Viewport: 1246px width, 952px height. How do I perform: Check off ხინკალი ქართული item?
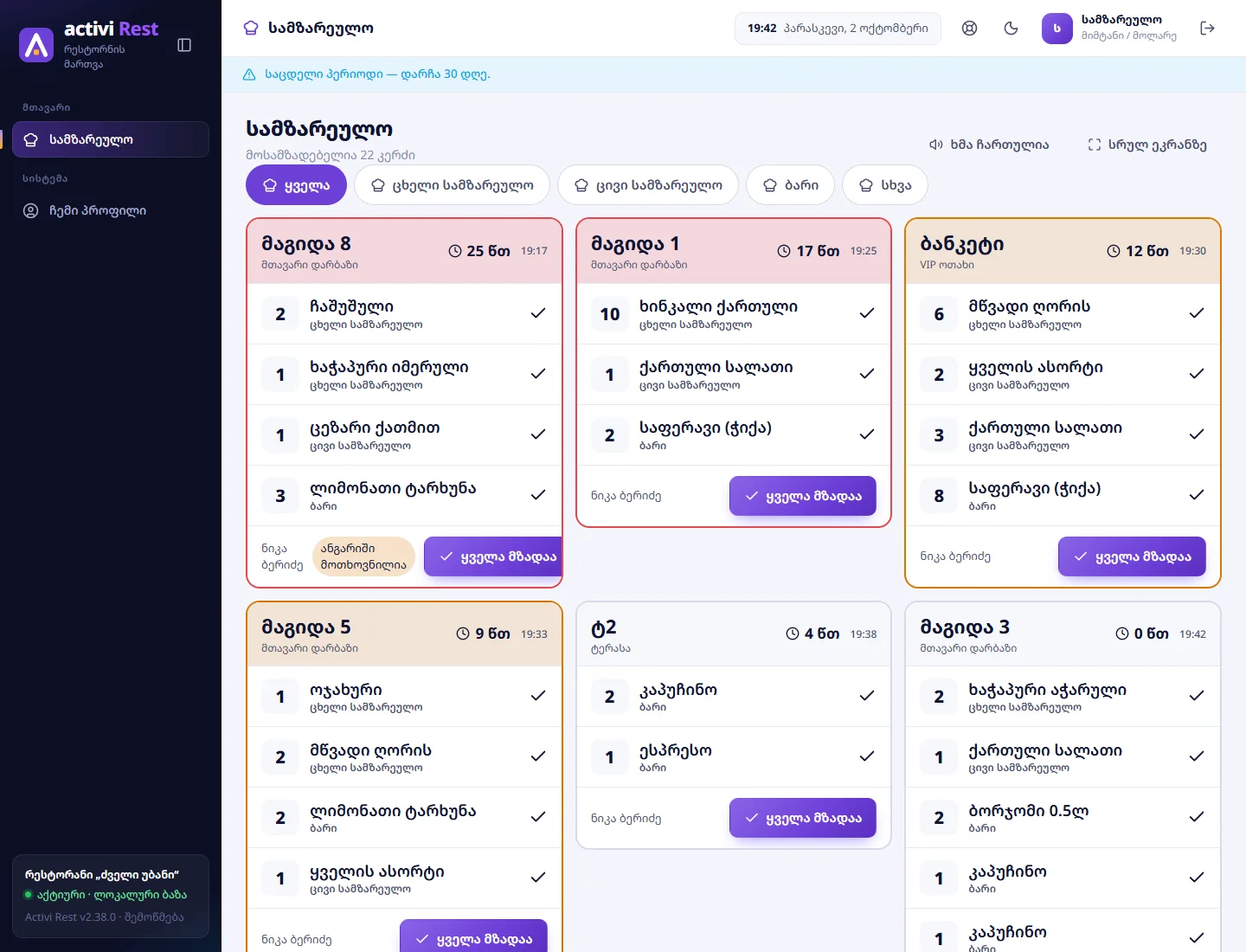point(867,313)
